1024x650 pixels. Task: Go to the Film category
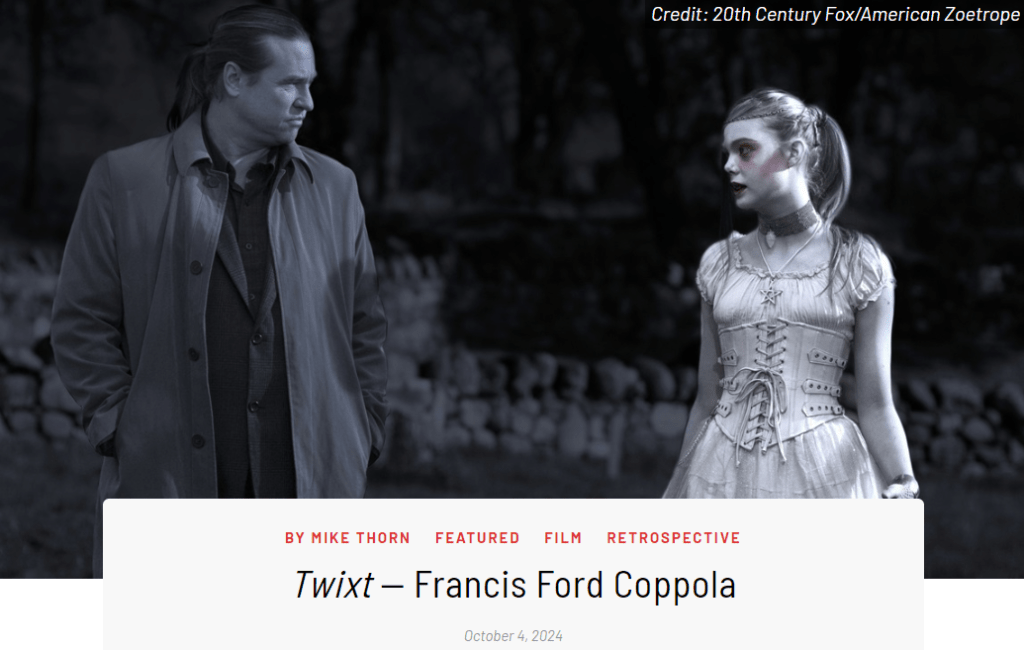(563, 538)
